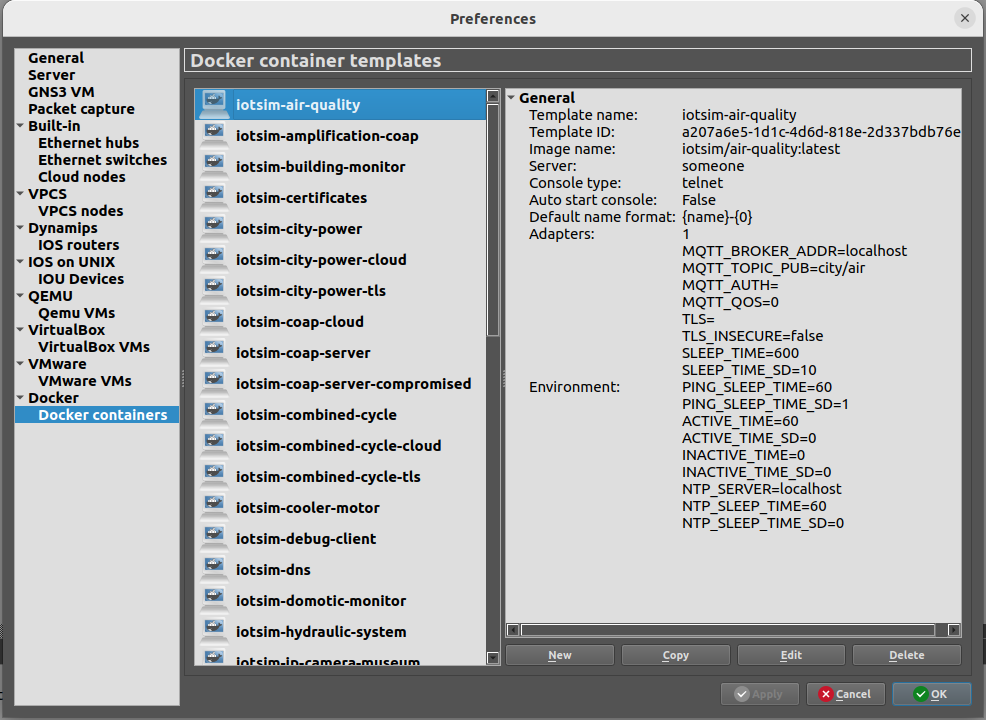986x720 pixels.
Task: Collapse the Built-in tree arrow
Action: [x=20, y=126]
